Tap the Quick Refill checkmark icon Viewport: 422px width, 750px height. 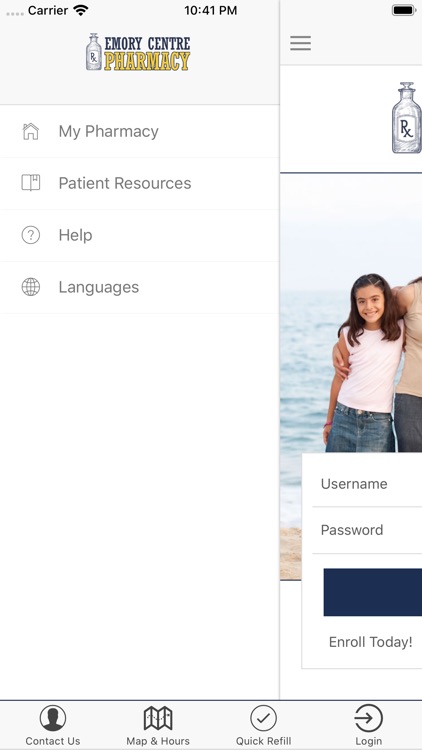pyautogui.click(x=264, y=717)
